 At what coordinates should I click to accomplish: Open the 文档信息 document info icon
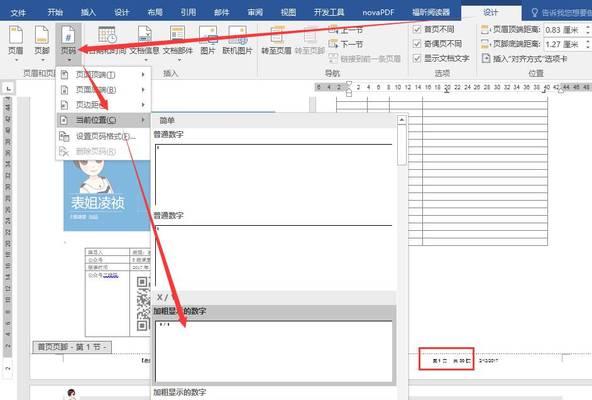(144, 41)
